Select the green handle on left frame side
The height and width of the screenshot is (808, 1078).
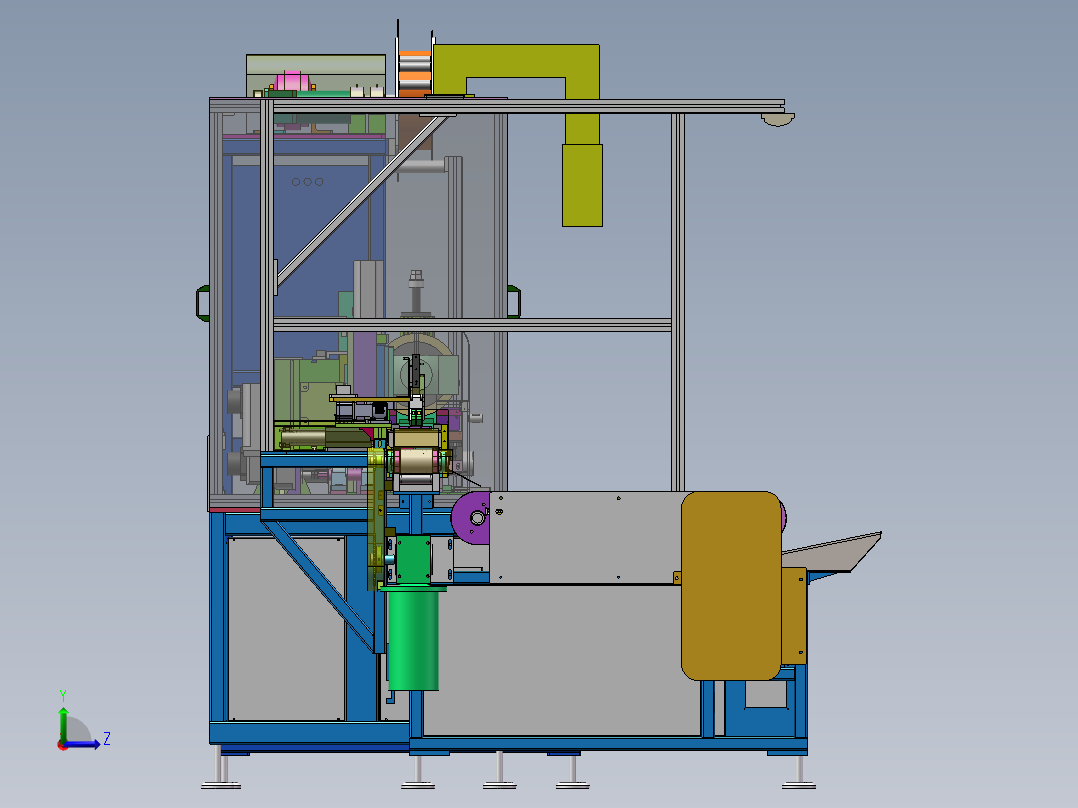click(x=203, y=303)
